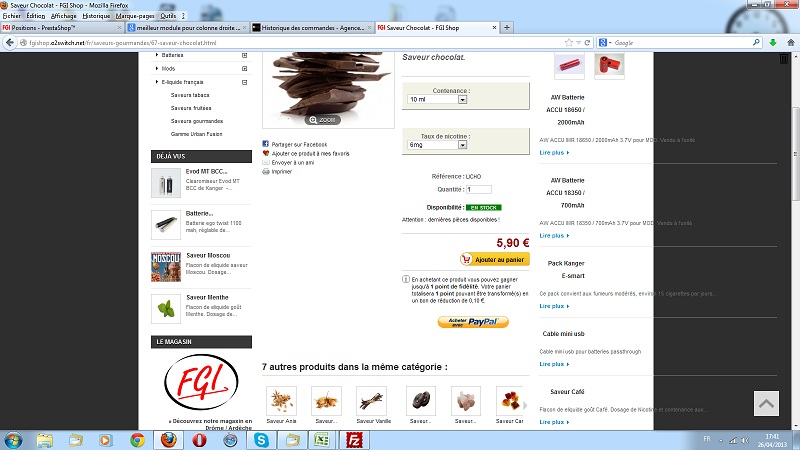Click Lire plus under AW Batterie 18650
800x450 pixels.
[x=554, y=153]
